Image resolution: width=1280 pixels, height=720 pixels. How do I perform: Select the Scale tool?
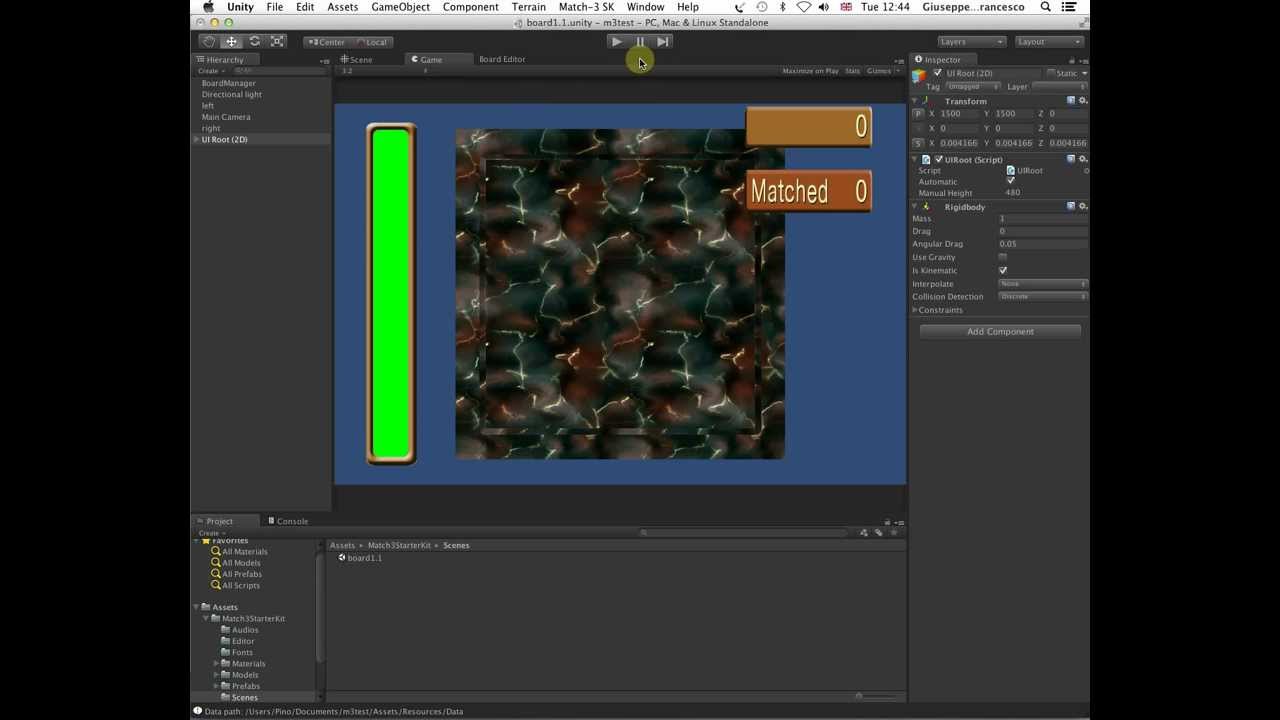pos(277,41)
